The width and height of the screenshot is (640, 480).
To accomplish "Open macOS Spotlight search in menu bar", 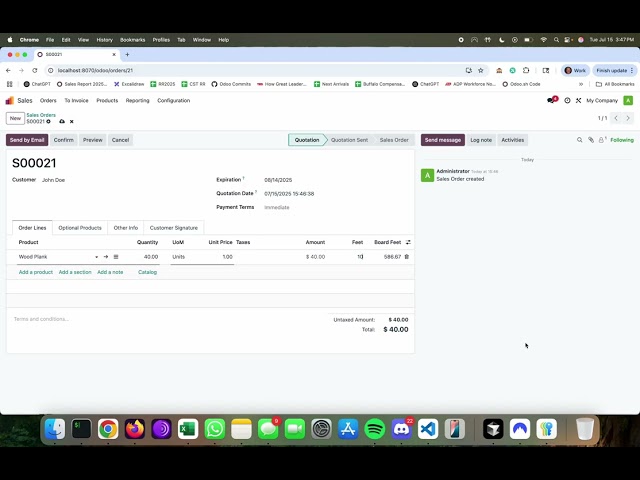I will [556, 40].
